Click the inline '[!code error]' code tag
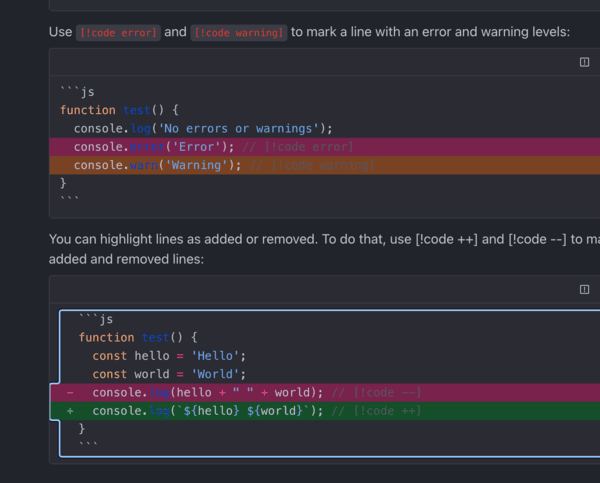Screen dimensions: 600x483 (118, 33)
